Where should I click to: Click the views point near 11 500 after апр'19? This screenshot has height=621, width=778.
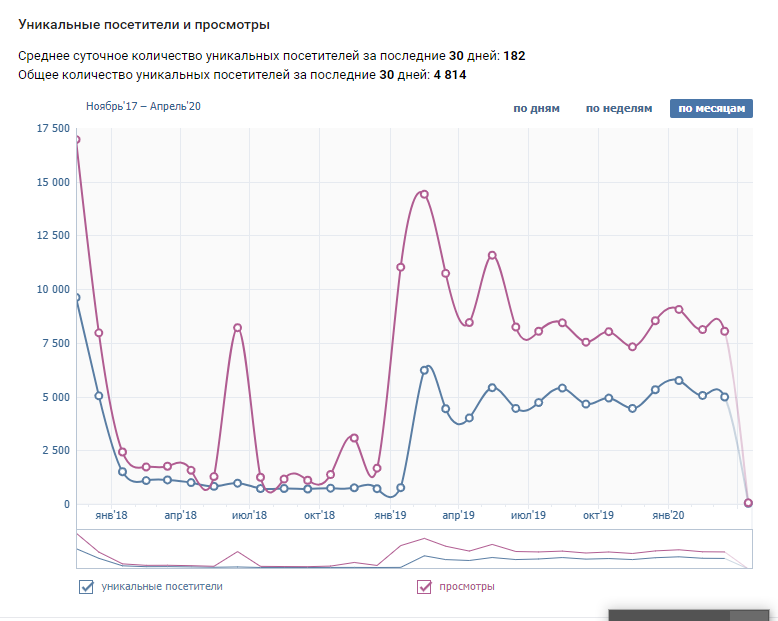point(492,255)
